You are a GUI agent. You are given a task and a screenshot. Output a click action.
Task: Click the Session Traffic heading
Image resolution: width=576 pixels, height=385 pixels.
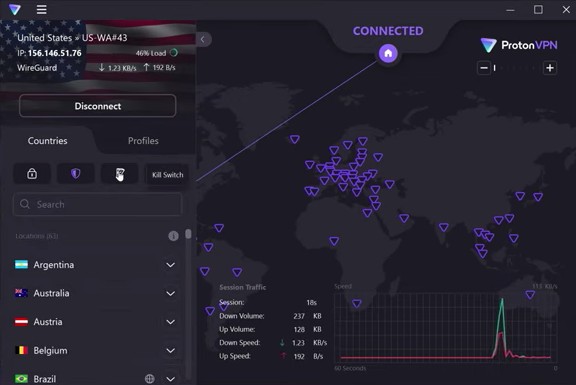(242, 287)
